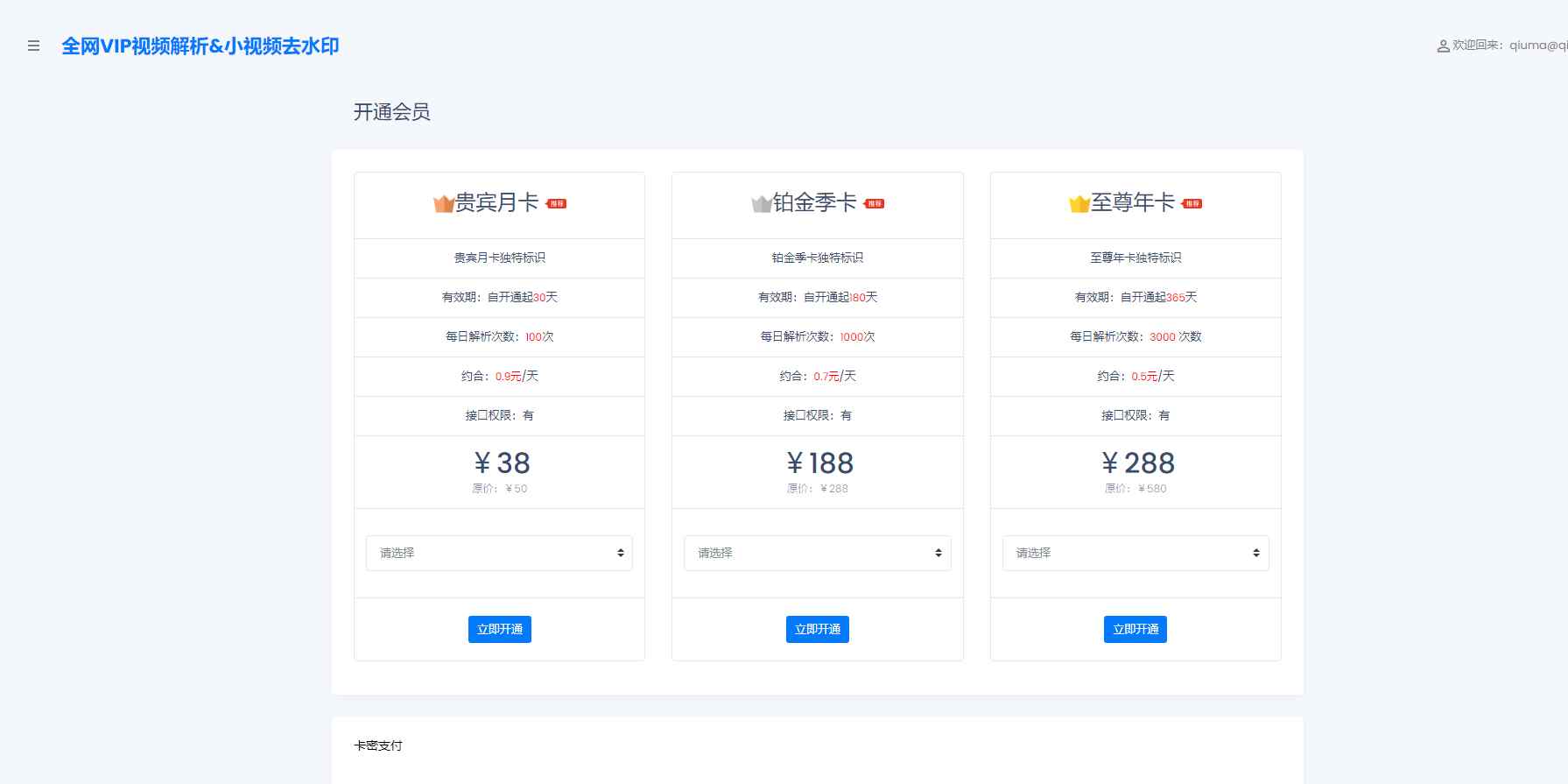
Task: Click the user profile icon in header
Action: pos(1443,46)
